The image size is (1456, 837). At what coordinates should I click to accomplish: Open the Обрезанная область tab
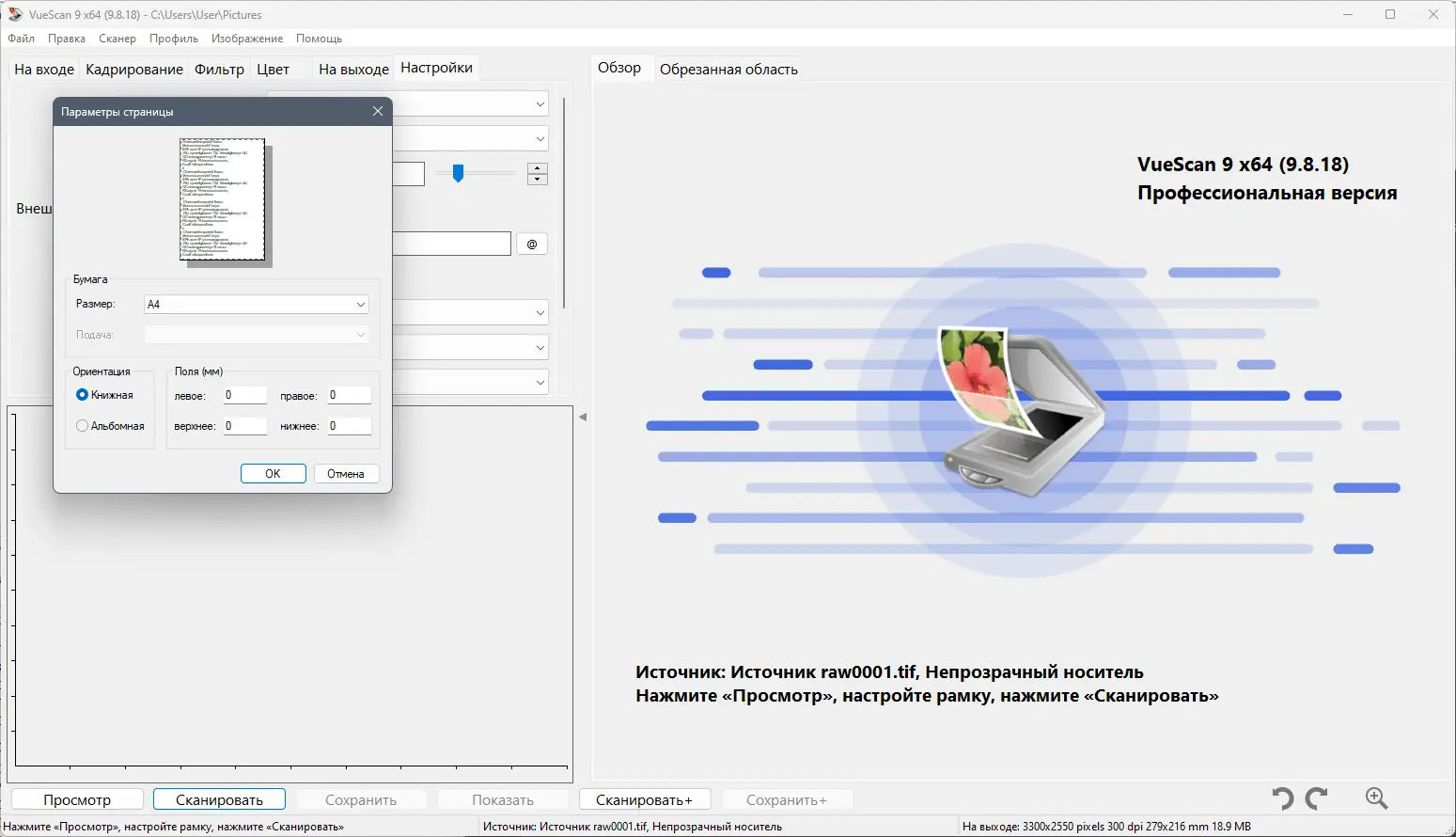(x=728, y=69)
